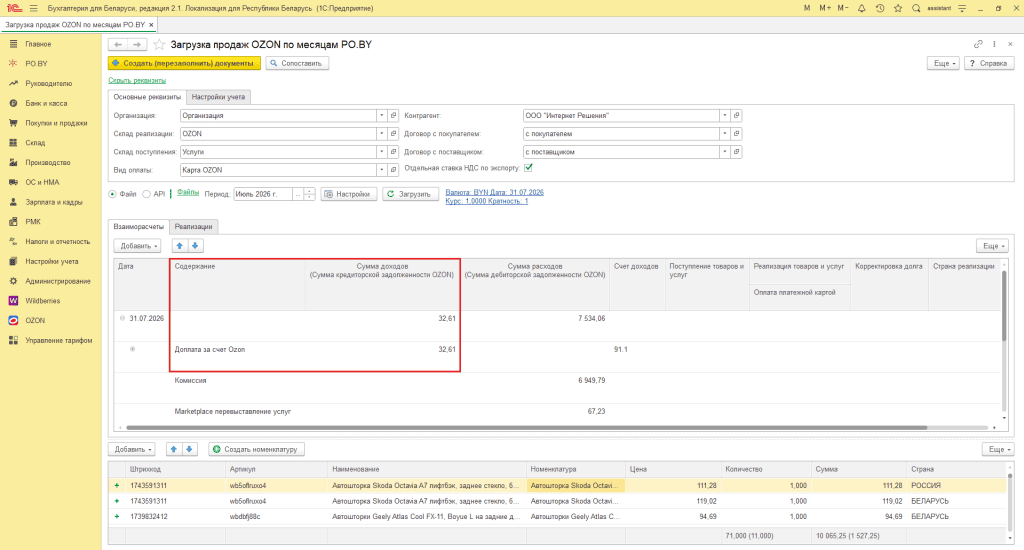Expand the Вид оплаты dropdown
Viewport: 1024px width, 550px height.
(x=381, y=170)
